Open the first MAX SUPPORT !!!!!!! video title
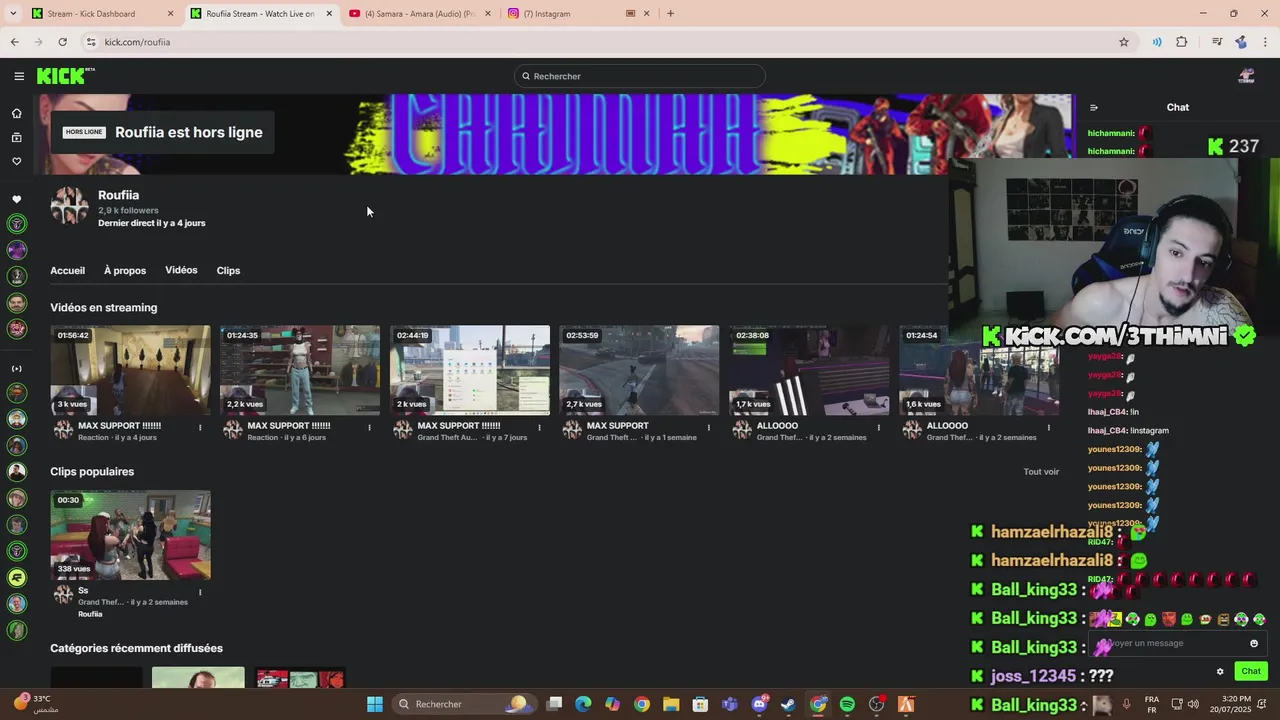1280x720 pixels. (120, 425)
